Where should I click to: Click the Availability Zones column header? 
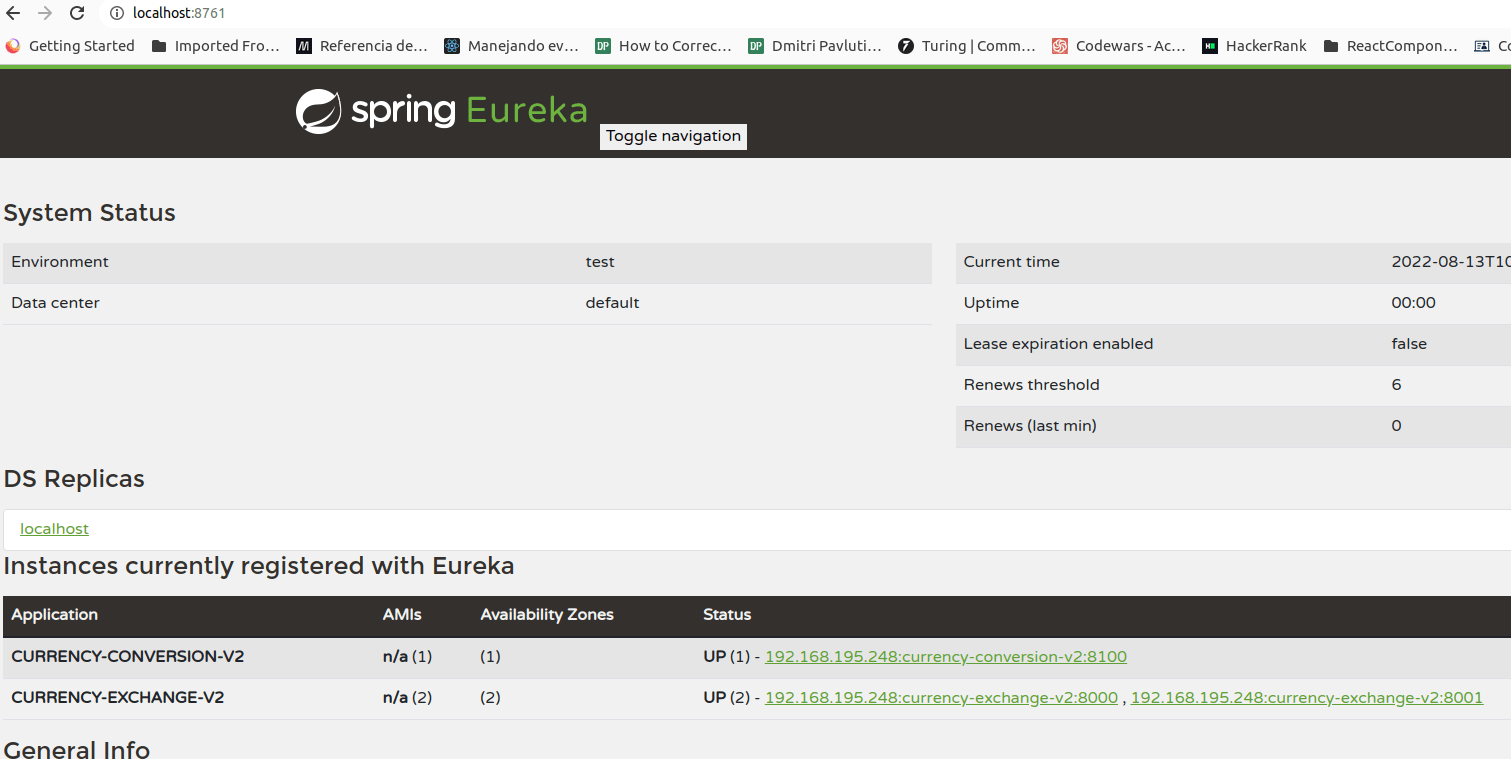(547, 615)
